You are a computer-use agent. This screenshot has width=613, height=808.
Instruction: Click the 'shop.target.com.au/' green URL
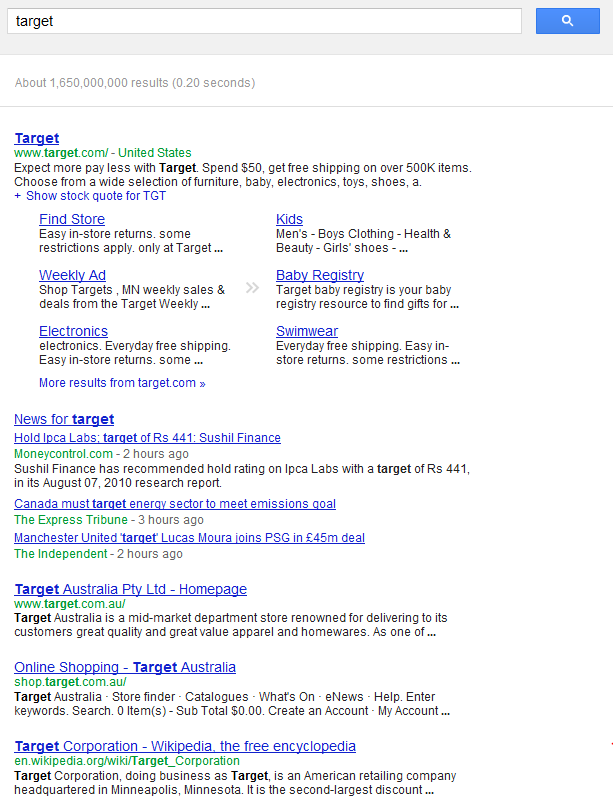click(x=70, y=682)
